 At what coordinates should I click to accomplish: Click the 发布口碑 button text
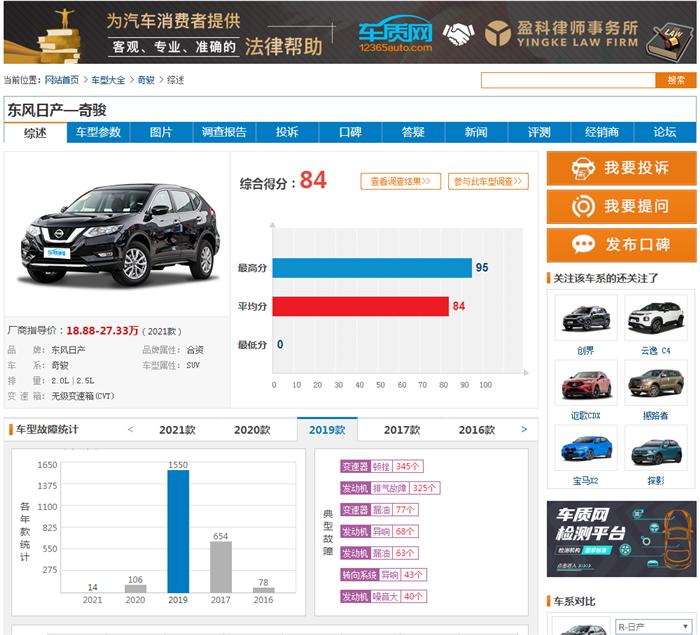tap(638, 245)
